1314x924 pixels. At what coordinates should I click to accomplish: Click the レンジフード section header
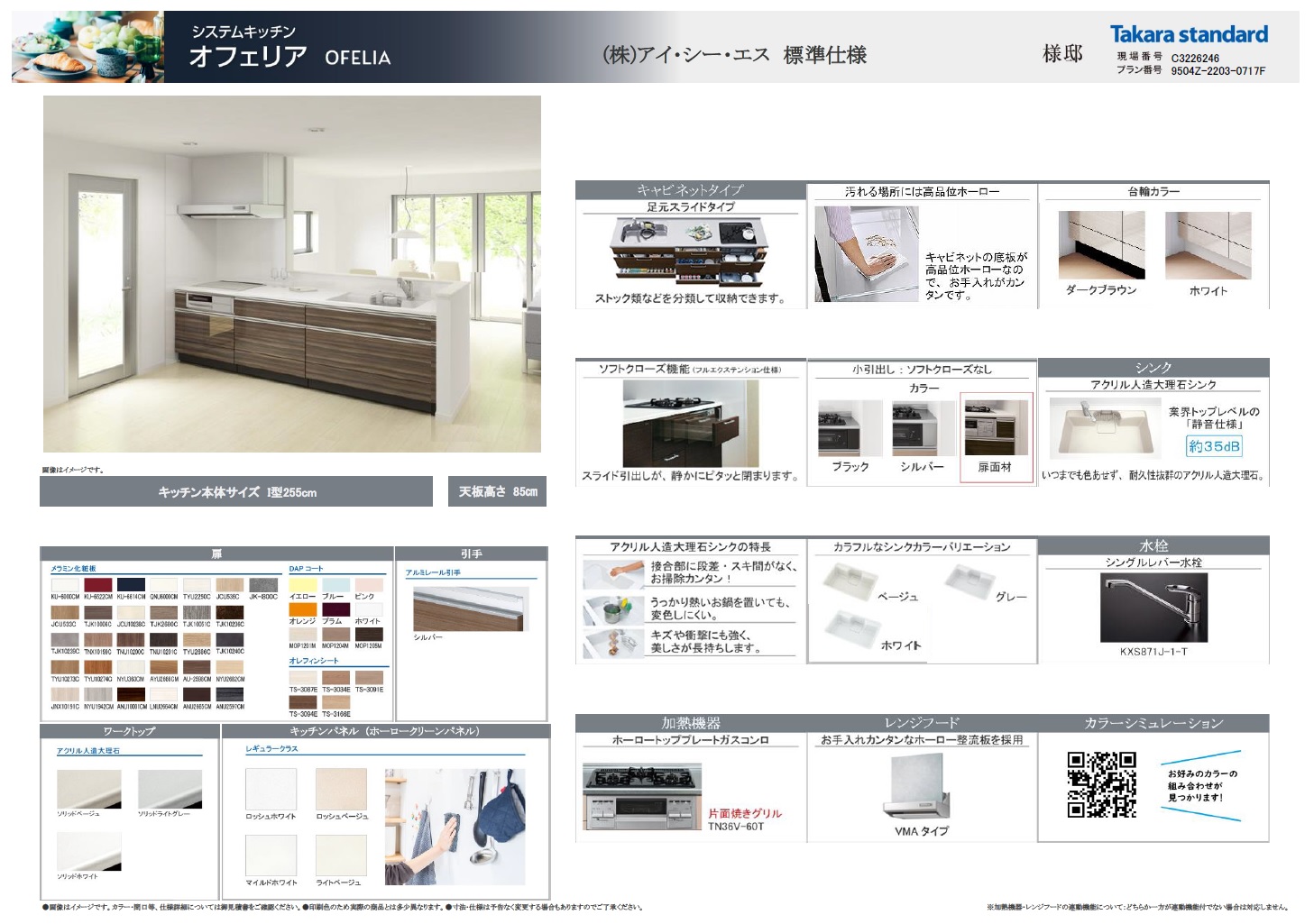(x=922, y=723)
